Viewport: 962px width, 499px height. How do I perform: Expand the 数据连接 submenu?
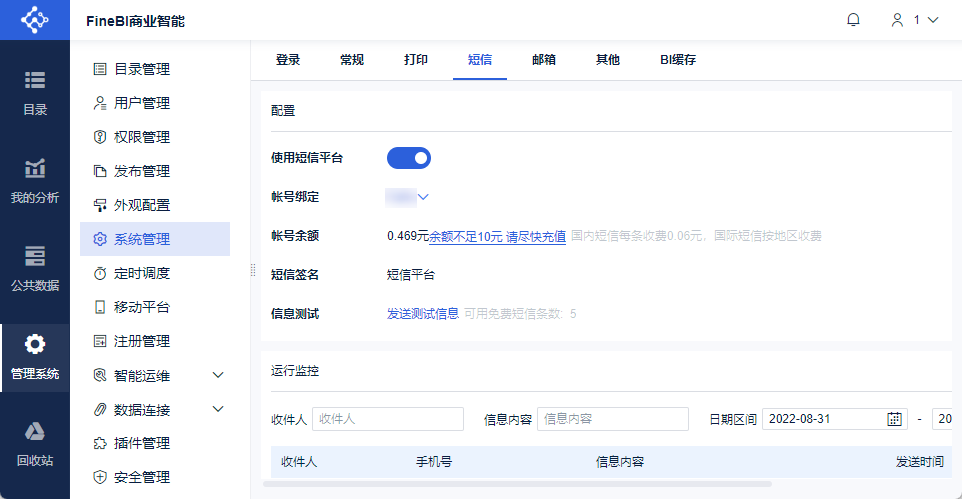tap(218, 409)
